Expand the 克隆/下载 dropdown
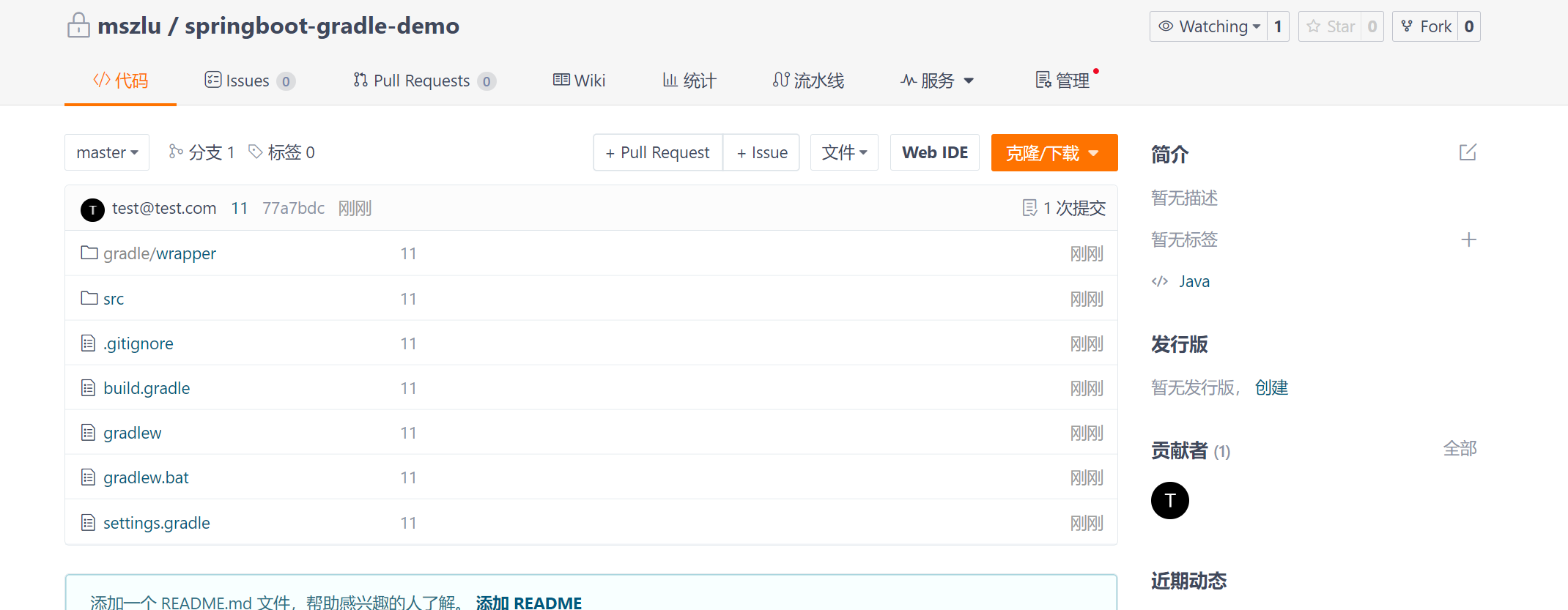 coord(1054,153)
